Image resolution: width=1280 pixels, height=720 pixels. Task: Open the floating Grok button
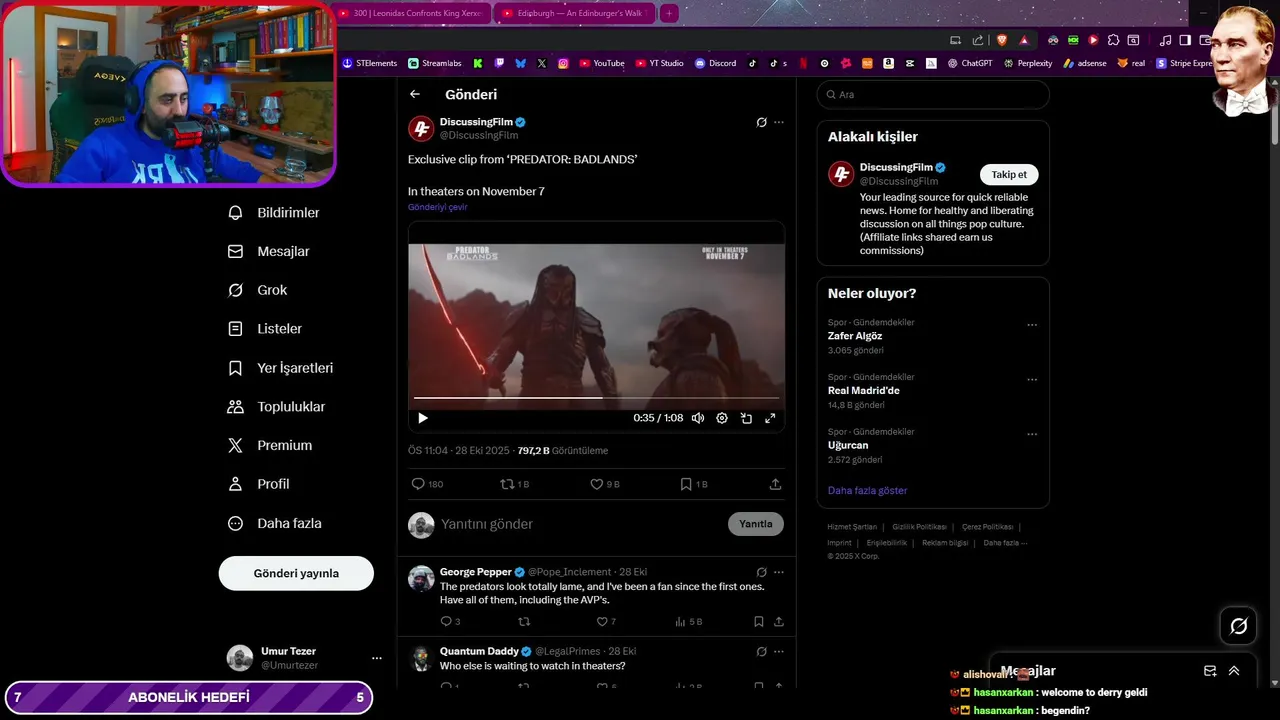pyautogui.click(x=1239, y=626)
